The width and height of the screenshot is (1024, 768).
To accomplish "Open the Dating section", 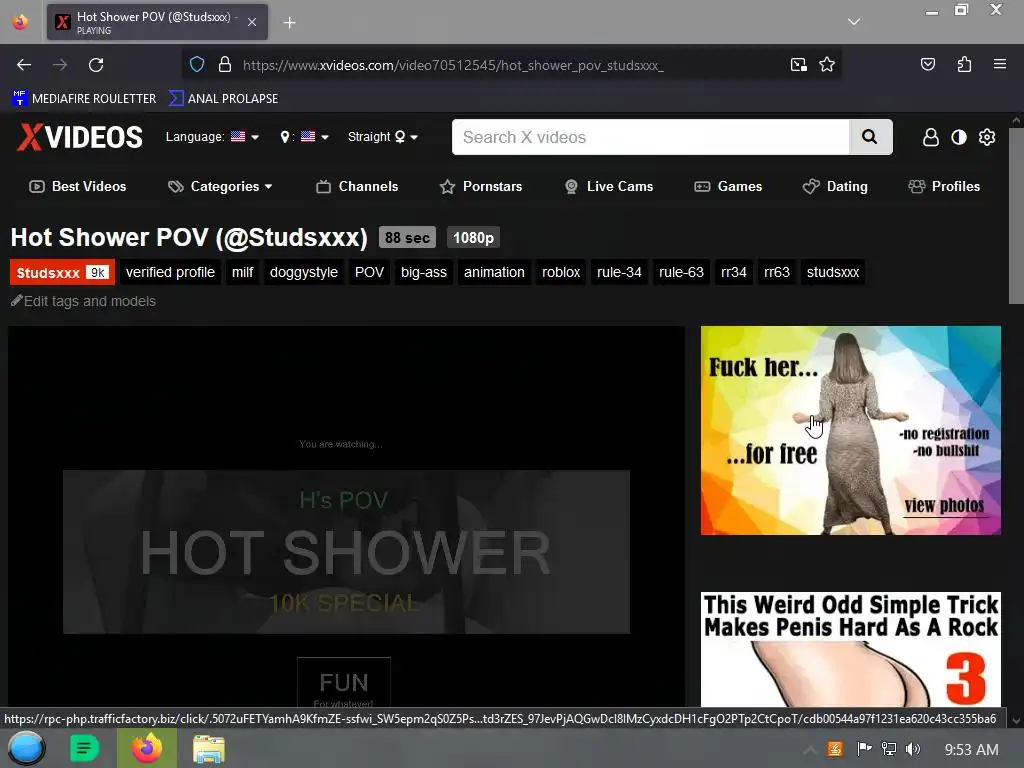I will tap(835, 186).
